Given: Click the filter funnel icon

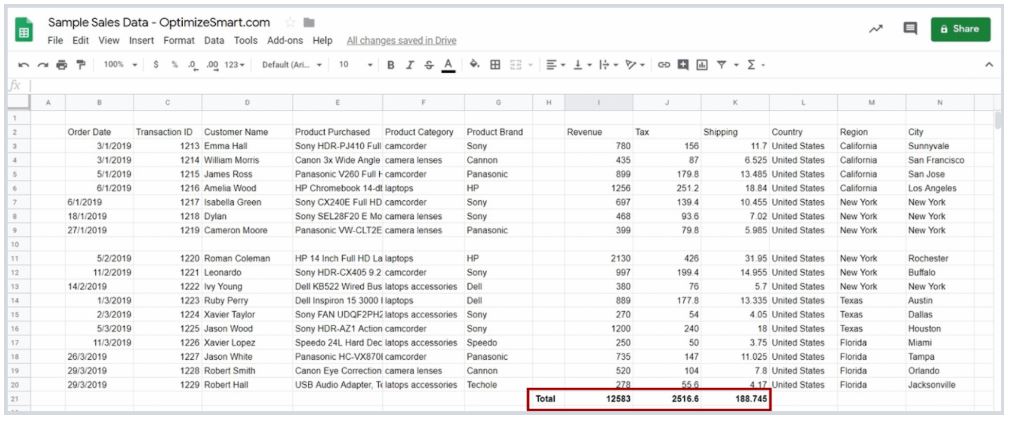Looking at the screenshot, I should pos(721,65).
